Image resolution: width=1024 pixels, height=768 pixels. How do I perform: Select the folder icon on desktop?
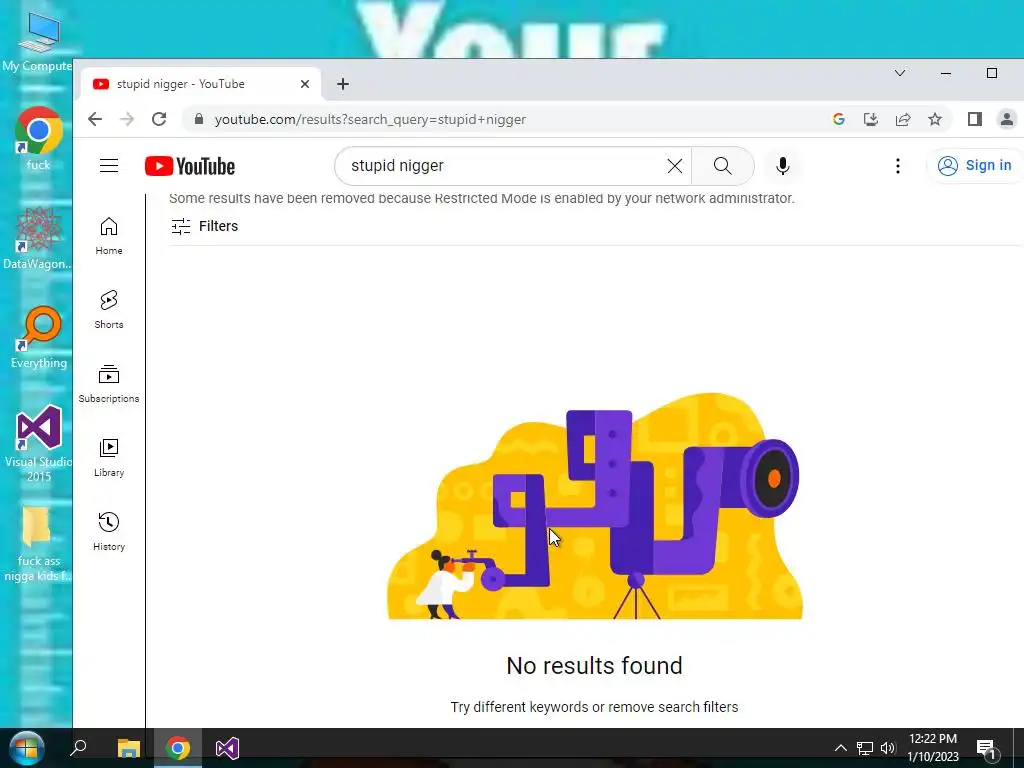(38, 543)
